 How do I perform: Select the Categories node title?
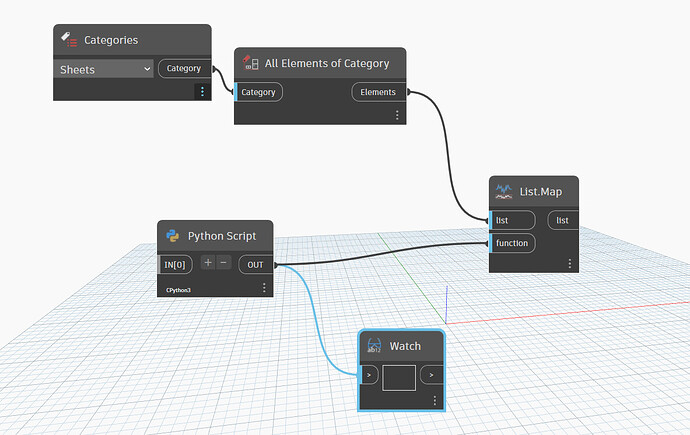click(111, 40)
